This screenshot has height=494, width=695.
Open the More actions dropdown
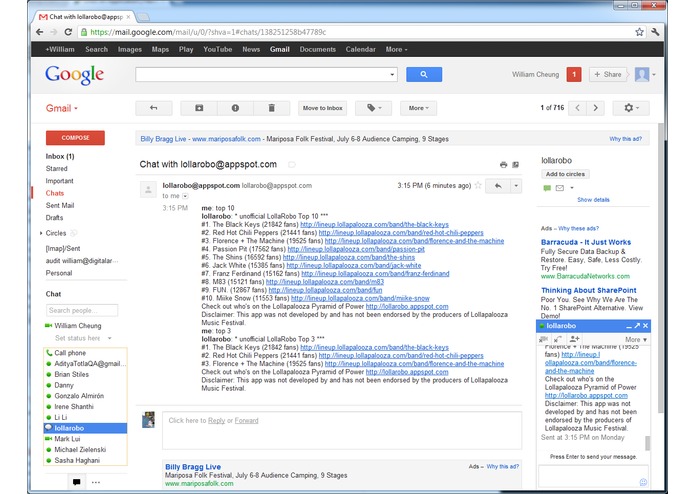[x=418, y=108]
